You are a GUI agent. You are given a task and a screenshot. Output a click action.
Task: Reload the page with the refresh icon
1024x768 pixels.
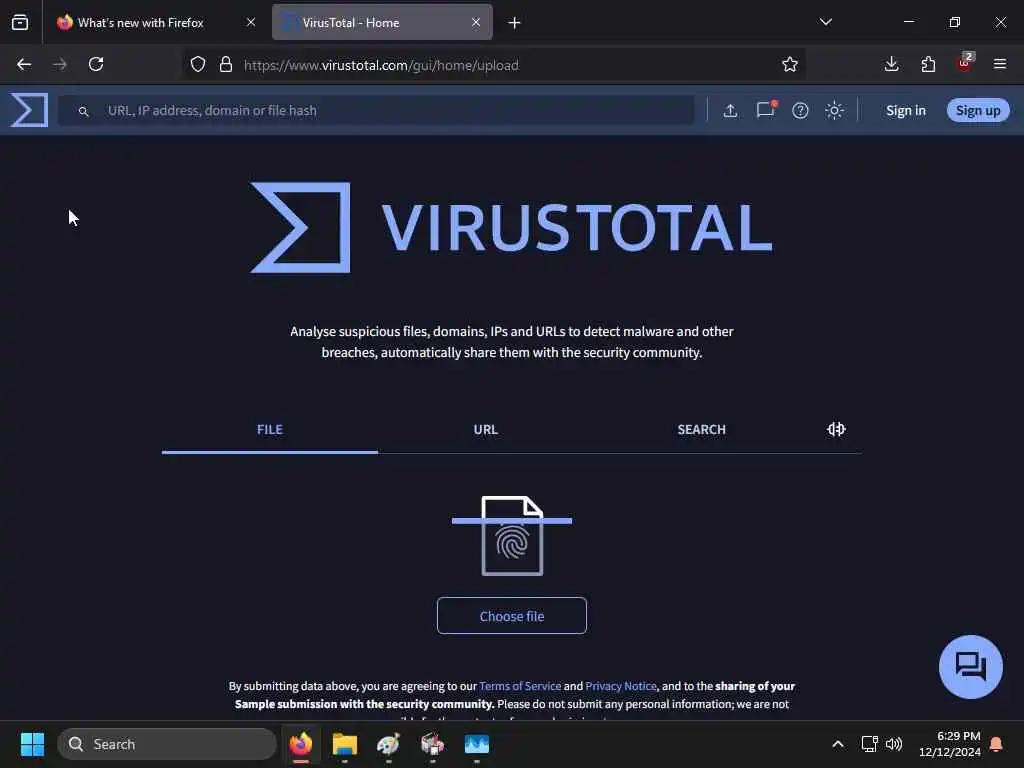point(96,64)
